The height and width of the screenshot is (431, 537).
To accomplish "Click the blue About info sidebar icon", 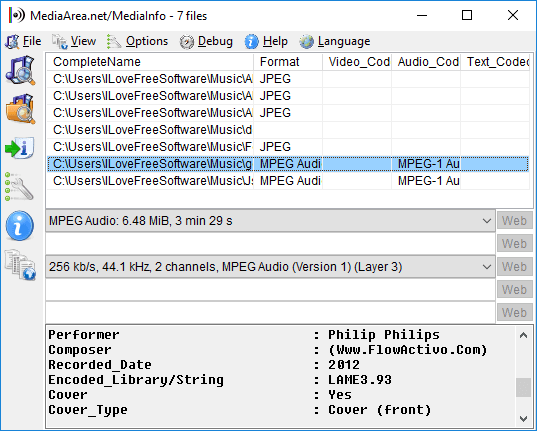I will click(20, 226).
